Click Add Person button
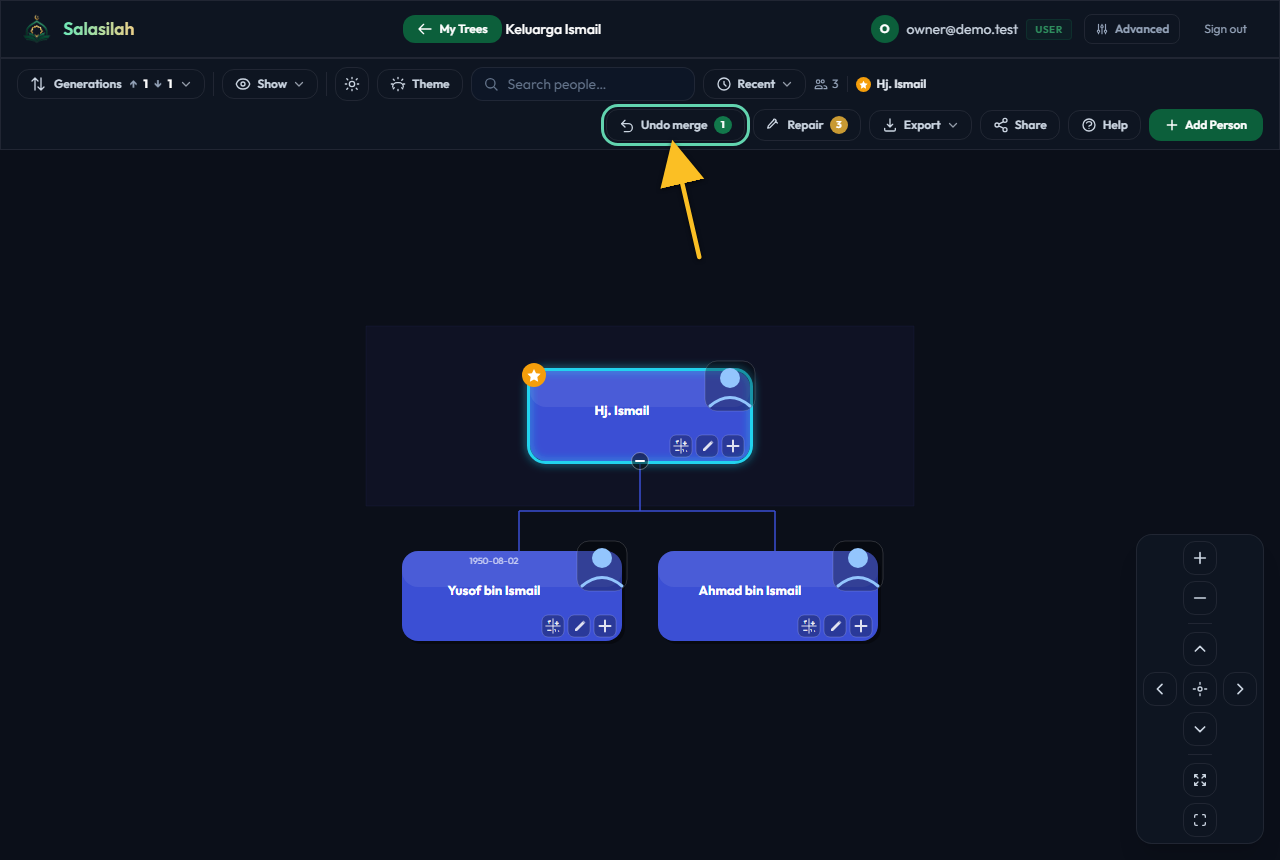 coord(1206,125)
